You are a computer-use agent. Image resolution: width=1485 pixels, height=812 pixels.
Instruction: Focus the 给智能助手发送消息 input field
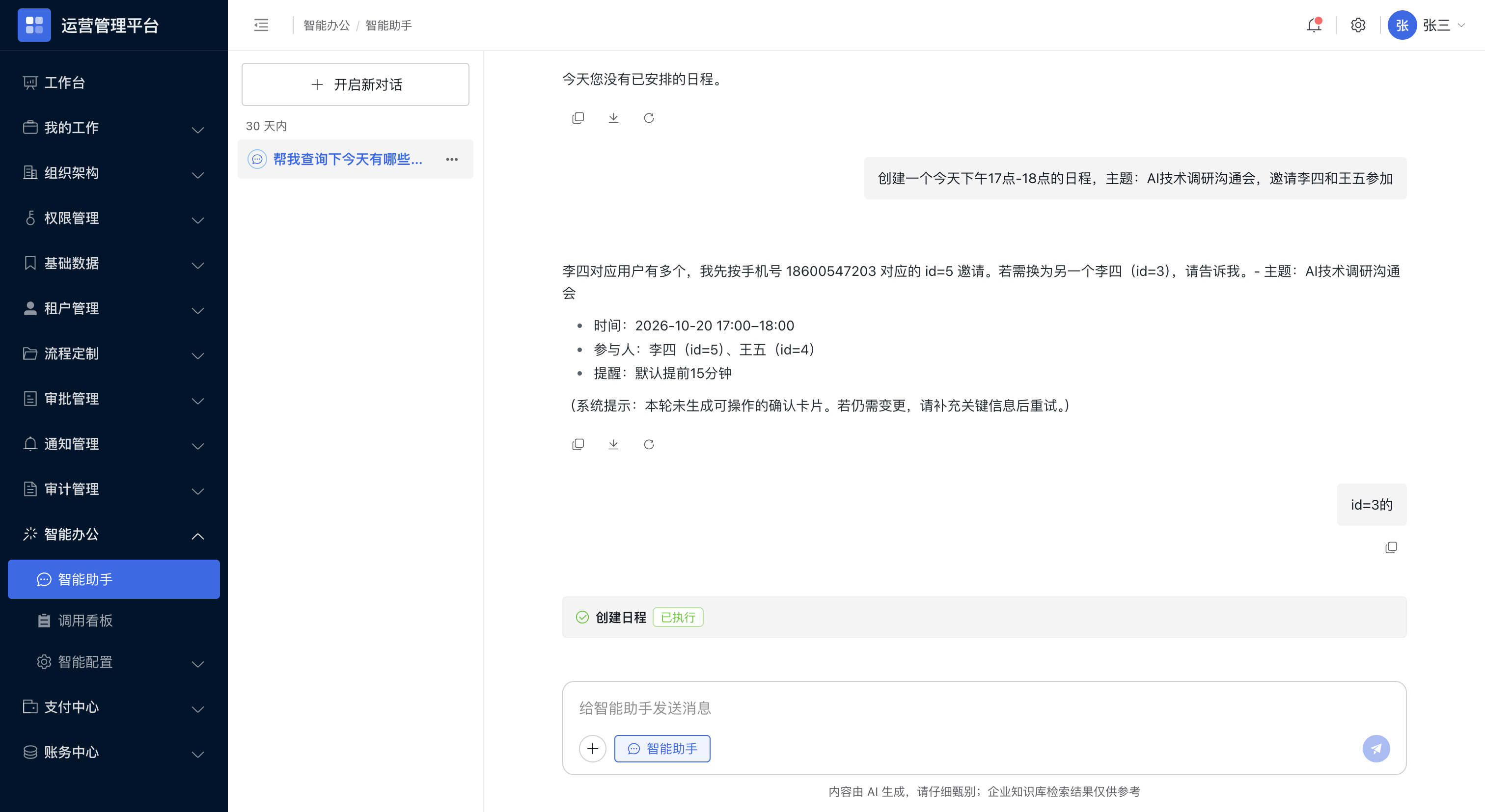pyautogui.click(x=984, y=708)
